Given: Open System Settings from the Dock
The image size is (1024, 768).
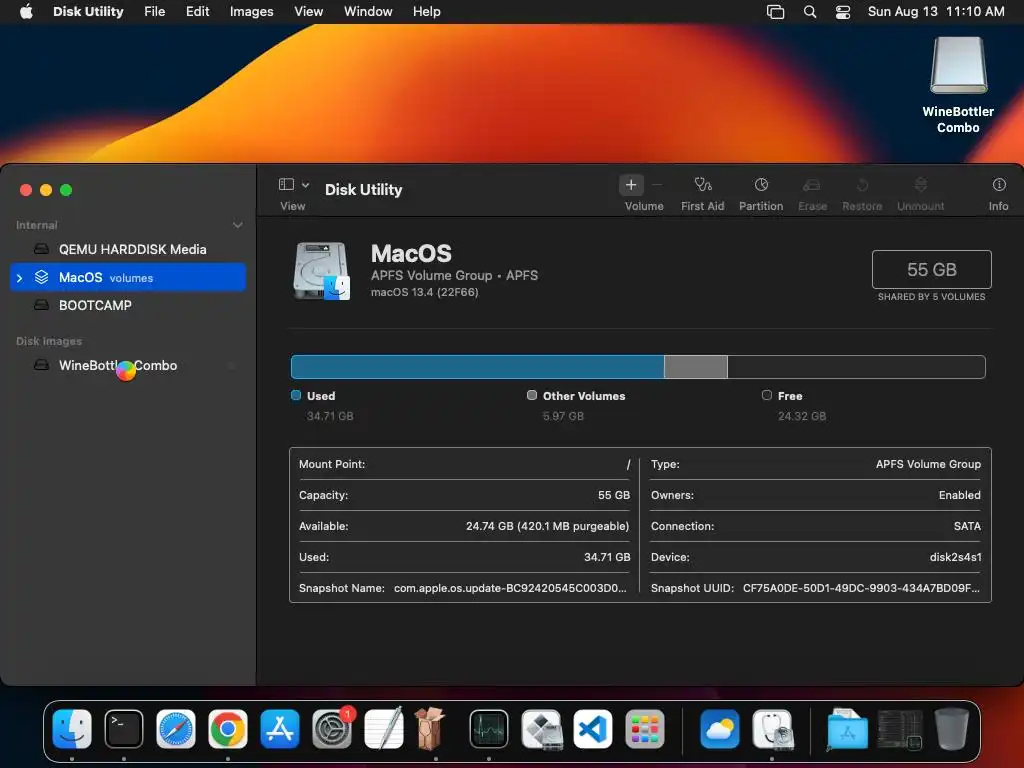Looking at the screenshot, I should pos(332,729).
